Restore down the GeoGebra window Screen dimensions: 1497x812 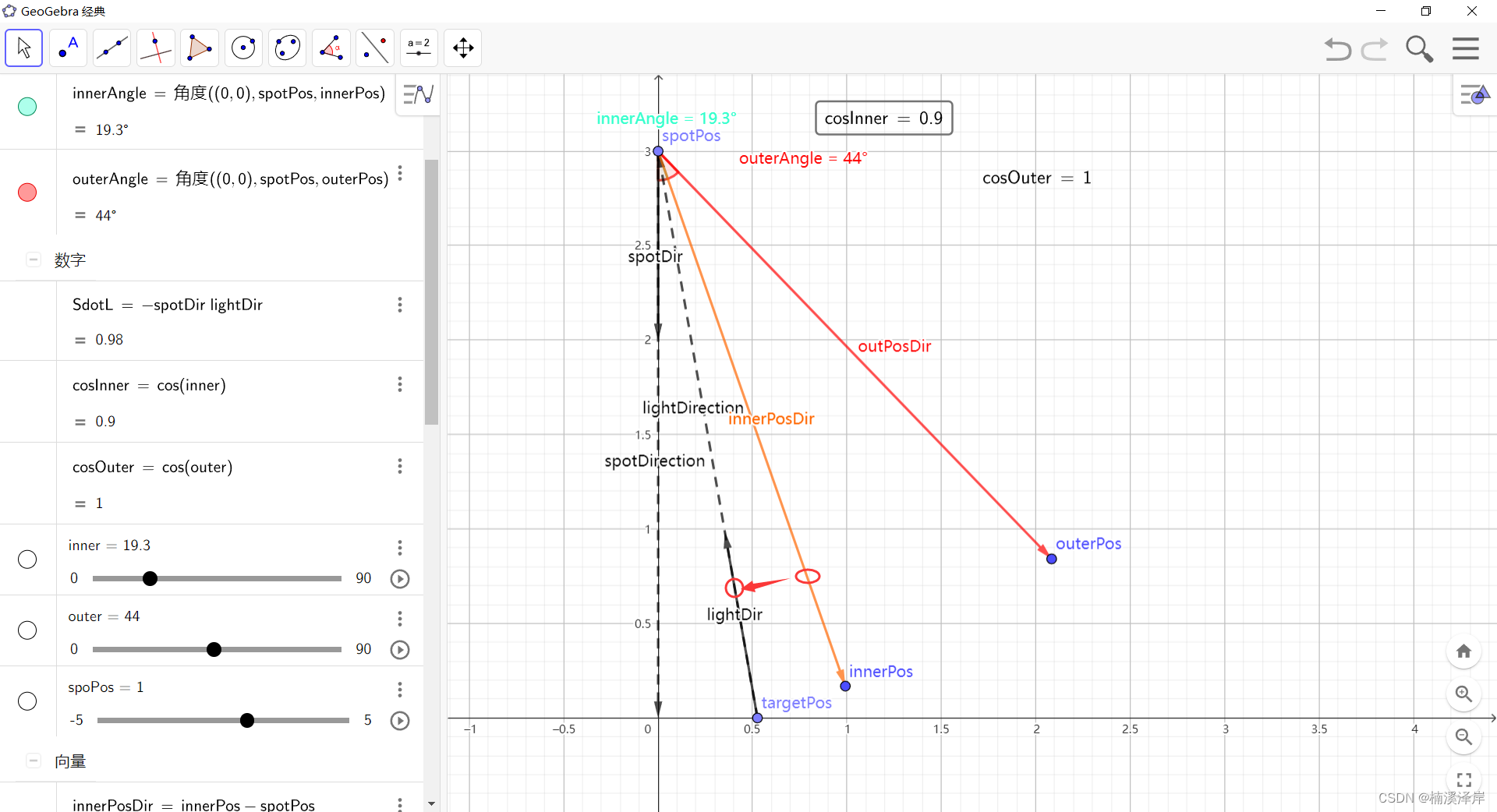pos(1426,11)
